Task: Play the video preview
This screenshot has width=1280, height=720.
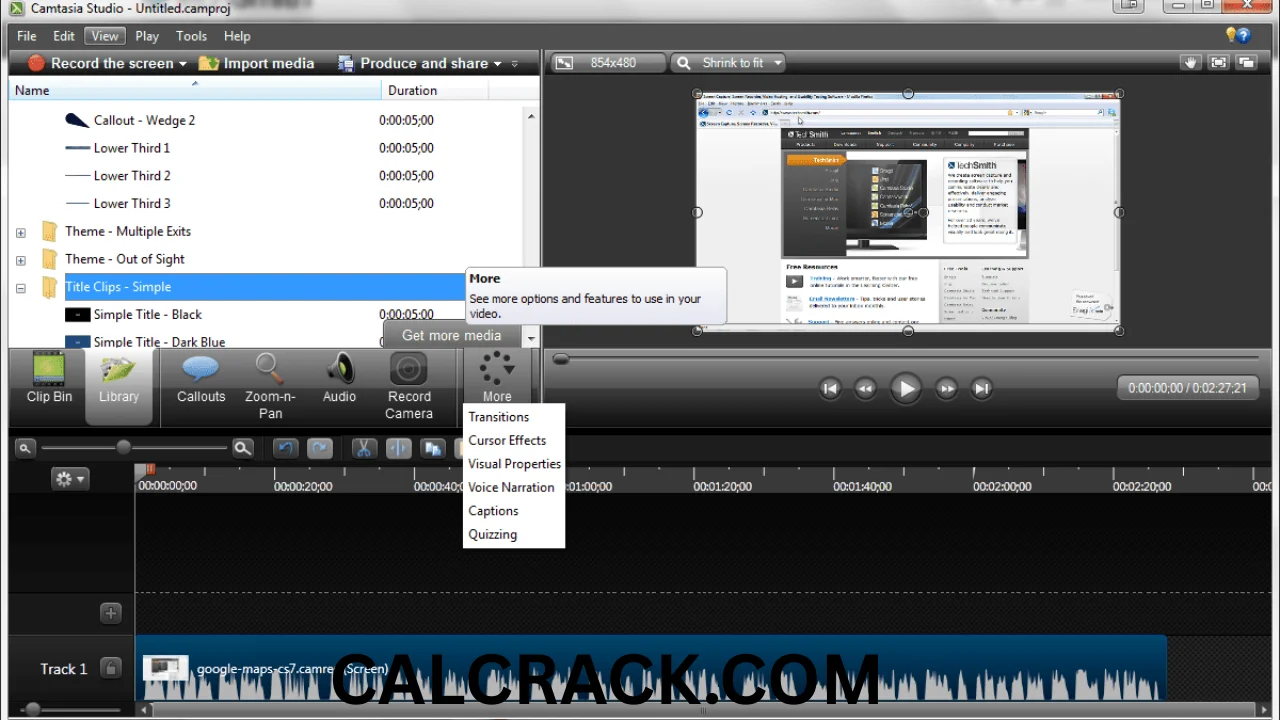Action: (905, 389)
